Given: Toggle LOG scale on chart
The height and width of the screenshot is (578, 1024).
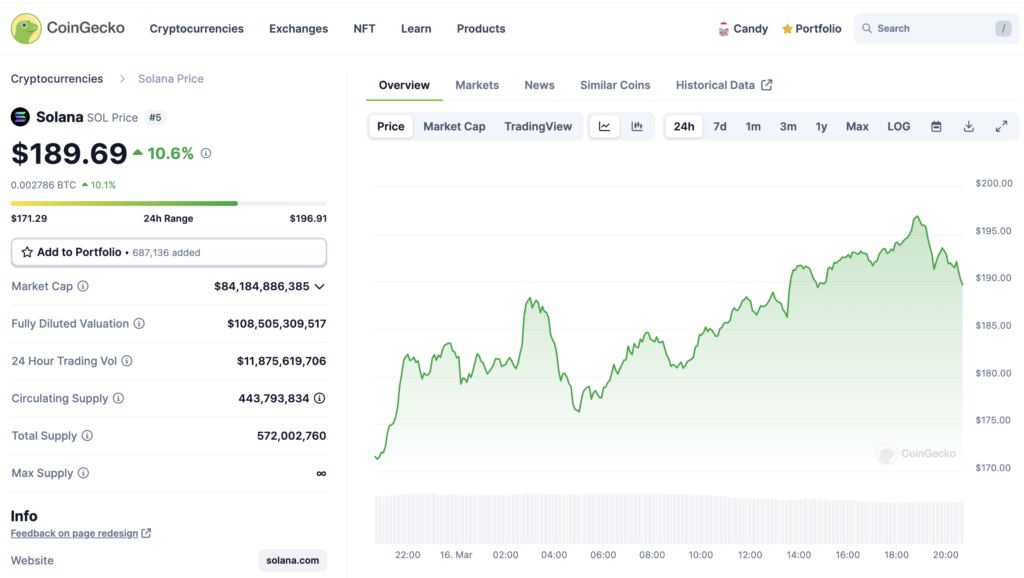Looking at the screenshot, I should pyautogui.click(x=898, y=126).
